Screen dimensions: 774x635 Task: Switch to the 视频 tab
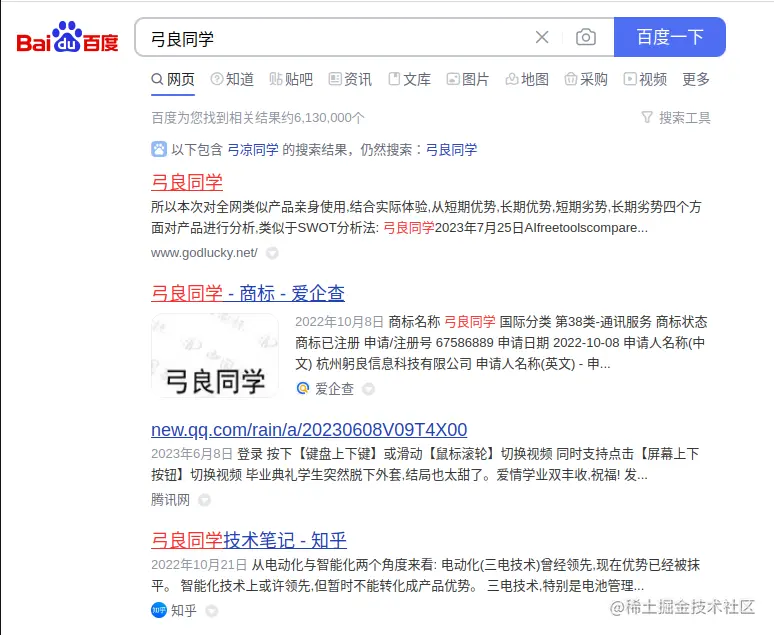pyautogui.click(x=645, y=79)
